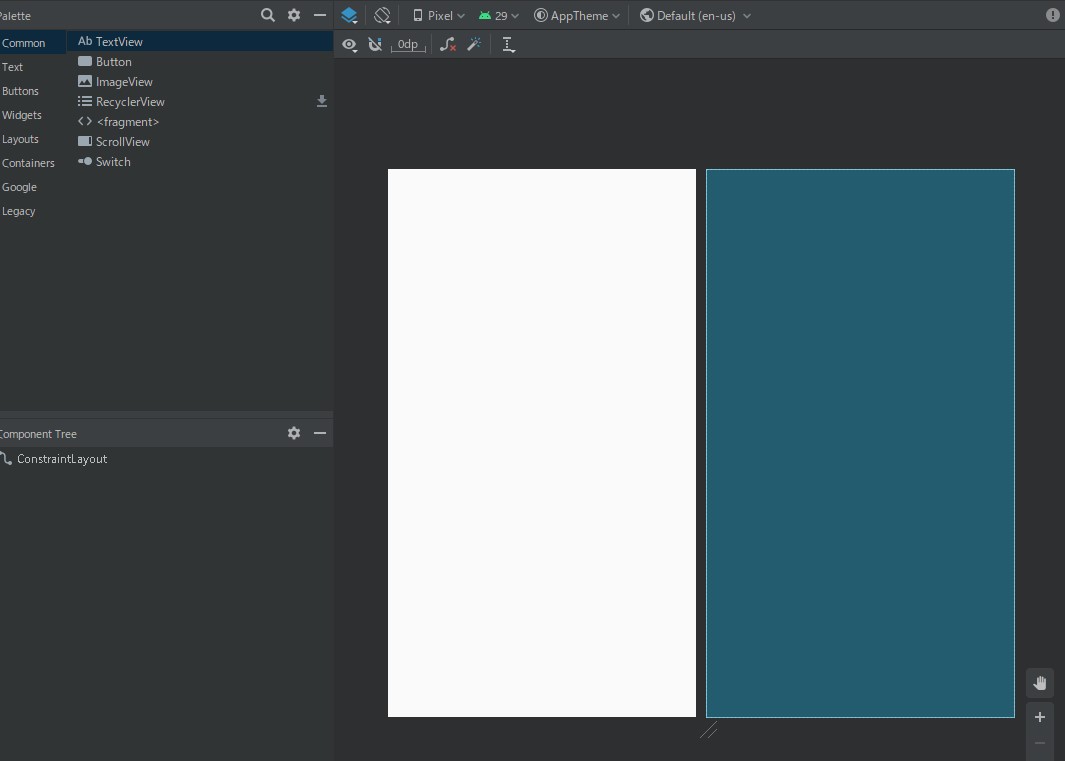The height and width of the screenshot is (761, 1065).
Task: Toggle Autoconnect constraints icon
Action: (x=375, y=44)
